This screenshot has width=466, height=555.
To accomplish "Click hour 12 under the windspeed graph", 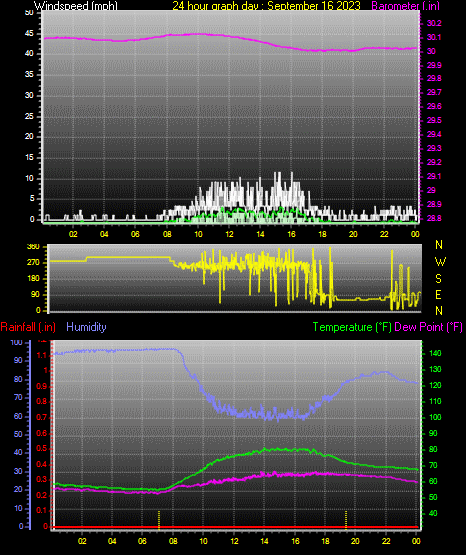I will click(229, 234).
